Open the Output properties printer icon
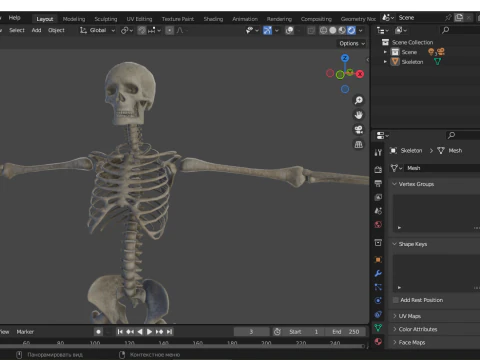 click(x=378, y=183)
